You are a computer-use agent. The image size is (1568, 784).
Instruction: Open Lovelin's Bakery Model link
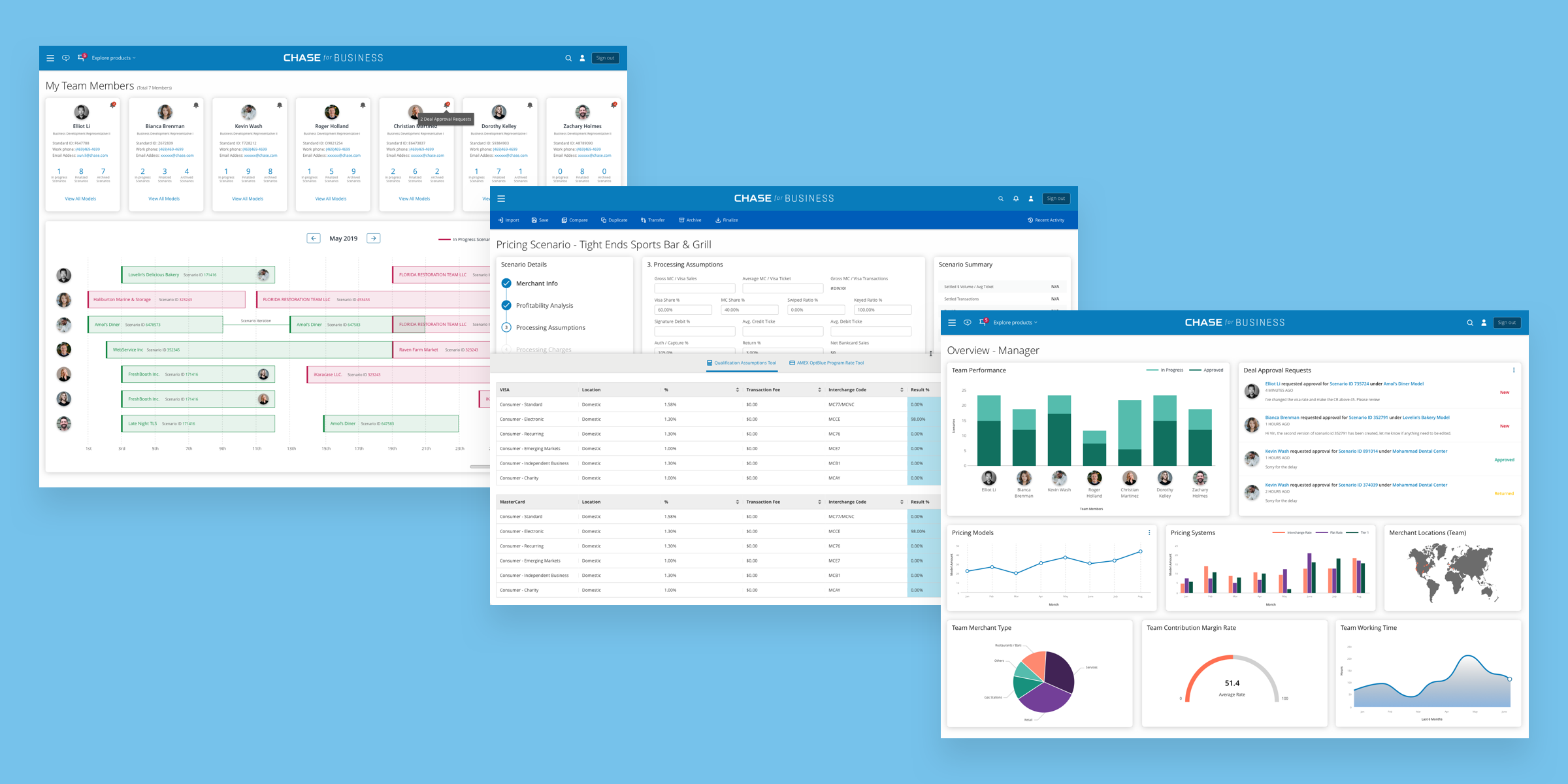pos(1426,417)
